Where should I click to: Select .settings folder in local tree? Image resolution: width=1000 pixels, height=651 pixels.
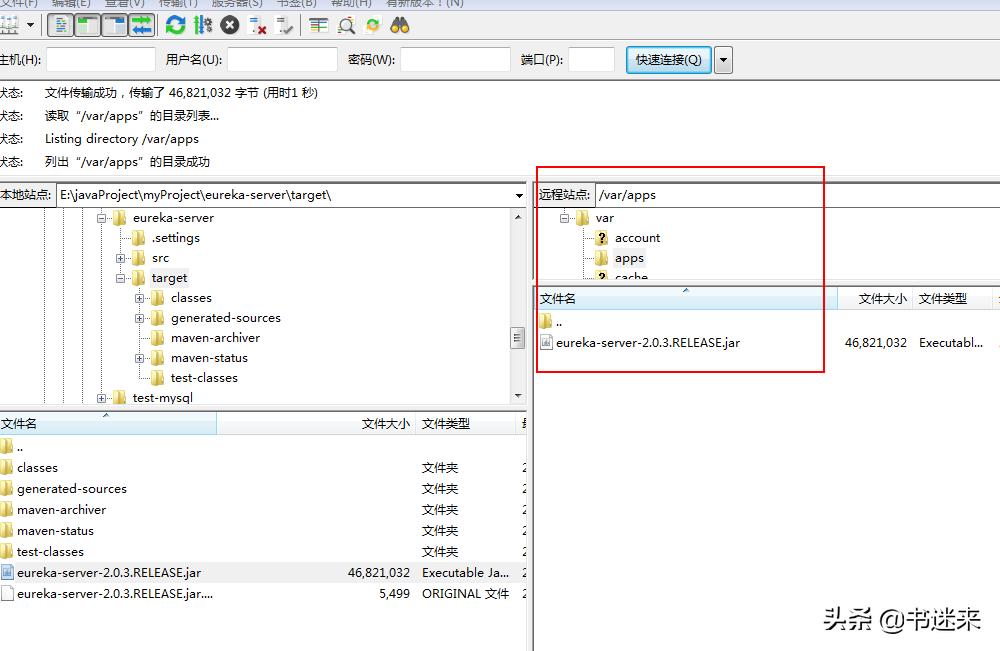[x=175, y=238]
